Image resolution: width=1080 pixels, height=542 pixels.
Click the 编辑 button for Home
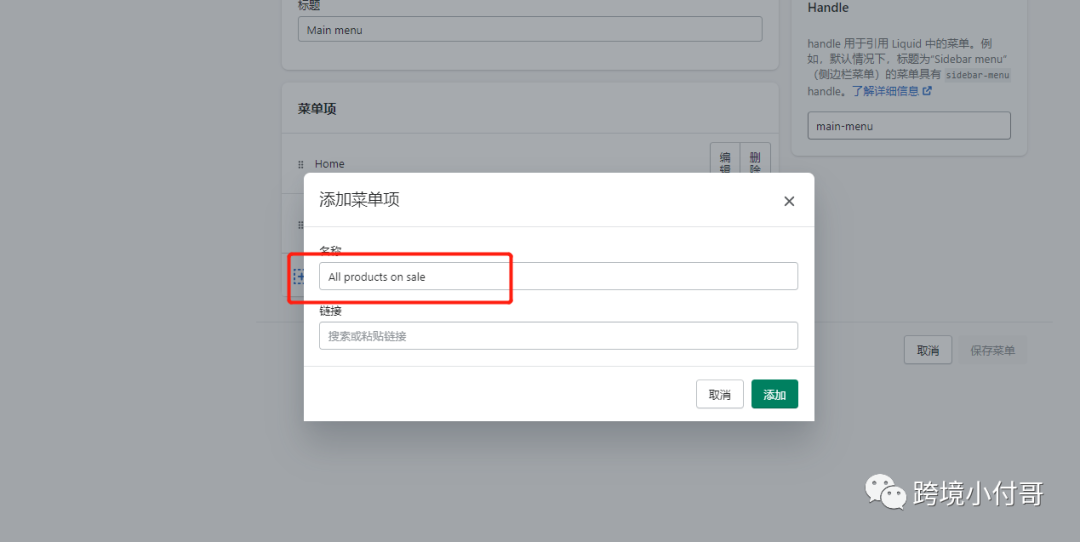(x=725, y=160)
